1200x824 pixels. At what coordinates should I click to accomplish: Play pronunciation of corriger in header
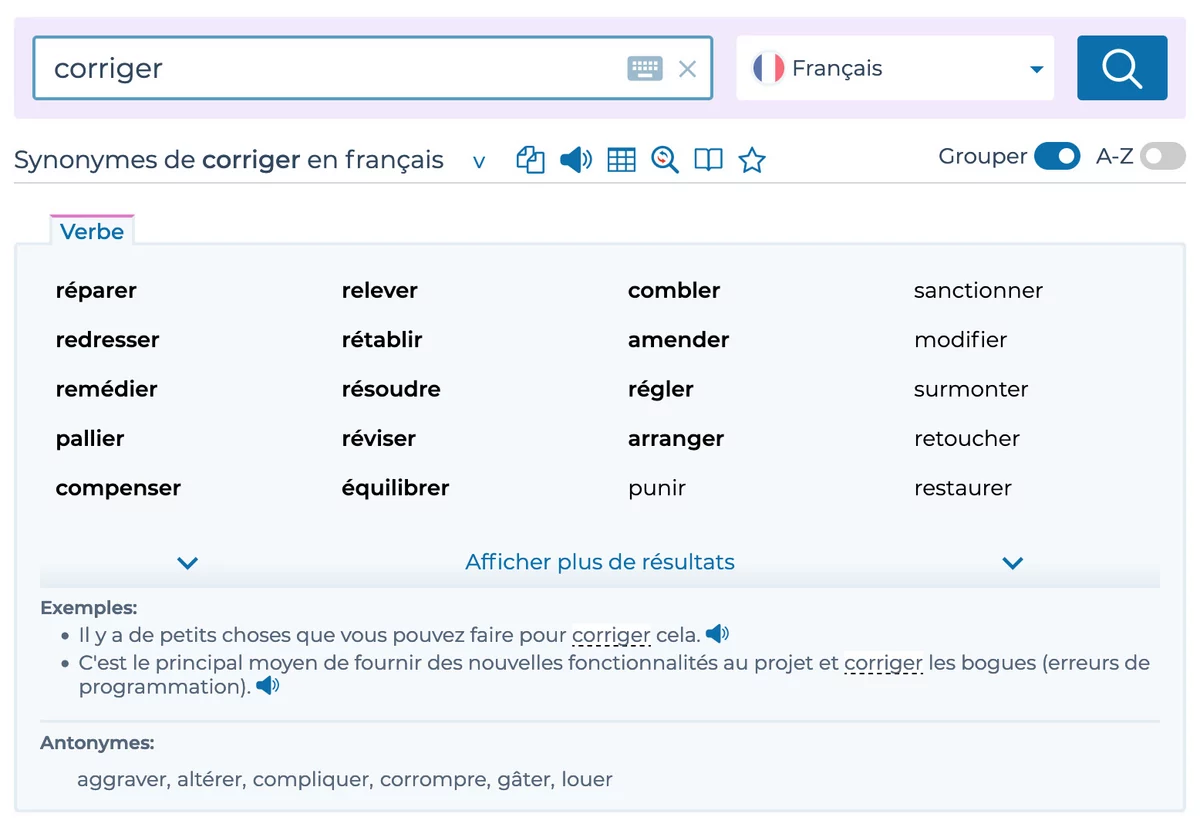pyautogui.click(x=576, y=160)
